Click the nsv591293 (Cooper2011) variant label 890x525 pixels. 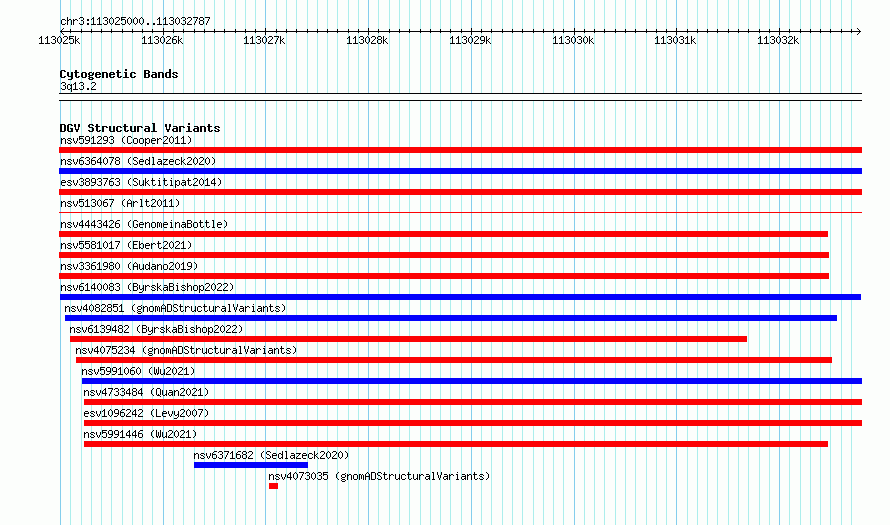(126, 140)
